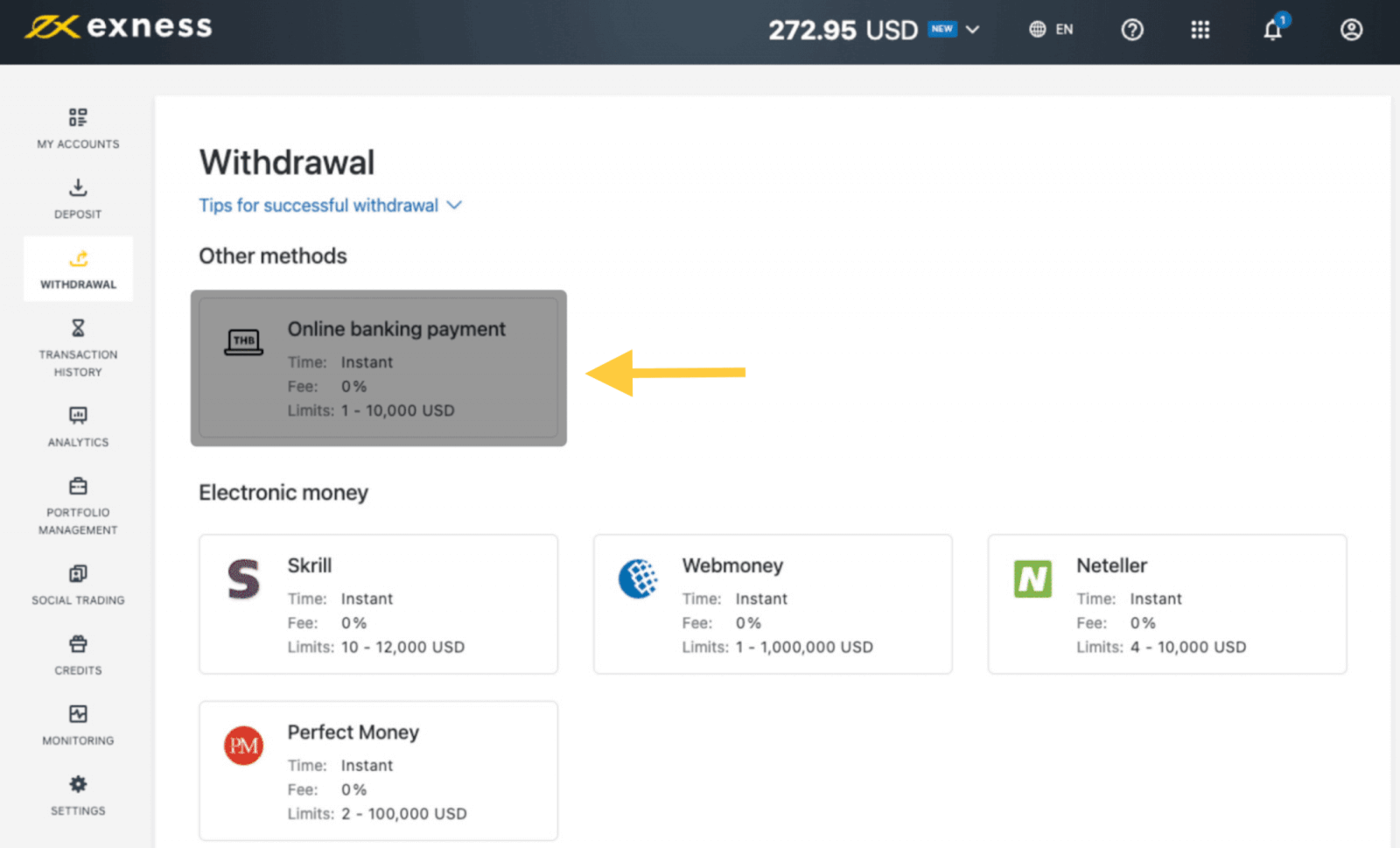Image resolution: width=1400 pixels, height=848 pixels.
Task: Open Social Trading in sidebar
Action: coord(78,585)
